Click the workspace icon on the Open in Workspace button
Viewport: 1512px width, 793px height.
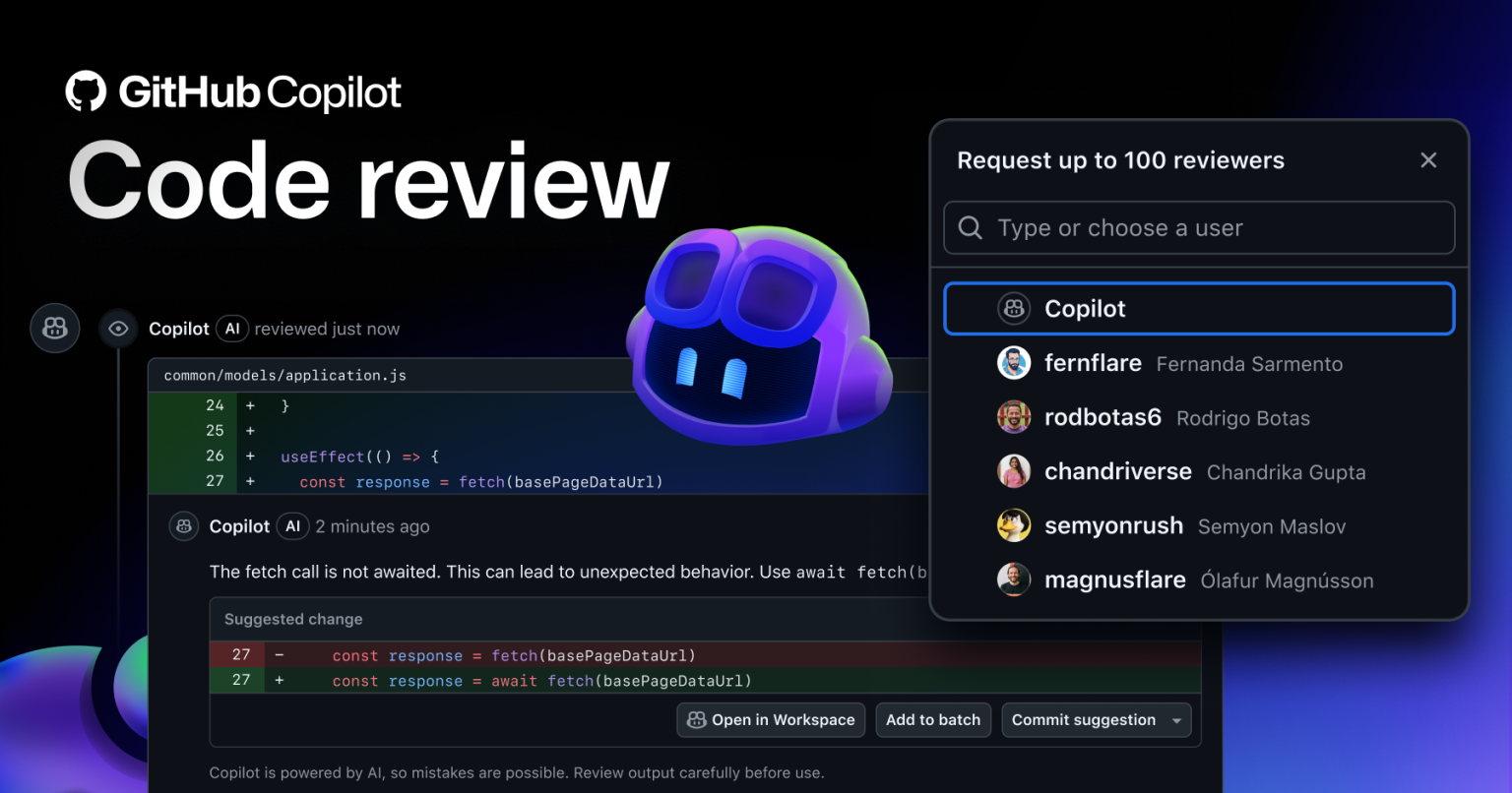(x=696, y=719)
